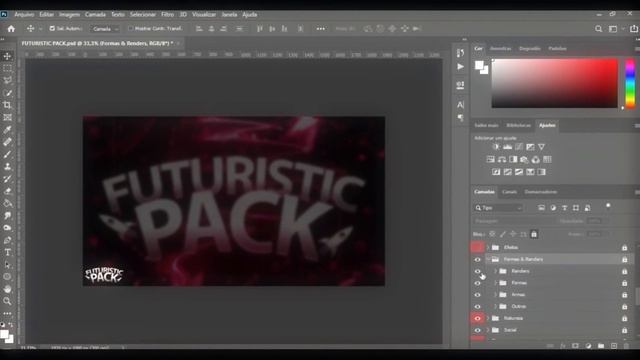Create a new group via the folder icon
640x360 pixels.
(x=601, y=346)
